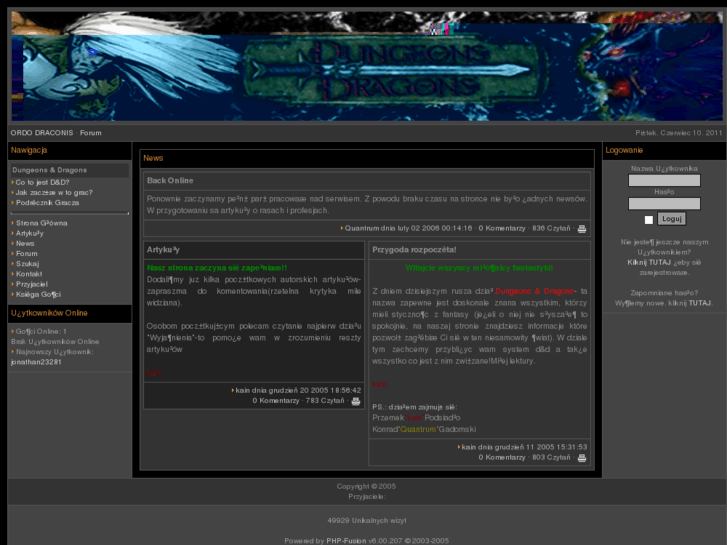Open ORDO DRACONIS in the top bar
Image resolution: width=727 pixels, height=545 pixels.
point(42,133)
